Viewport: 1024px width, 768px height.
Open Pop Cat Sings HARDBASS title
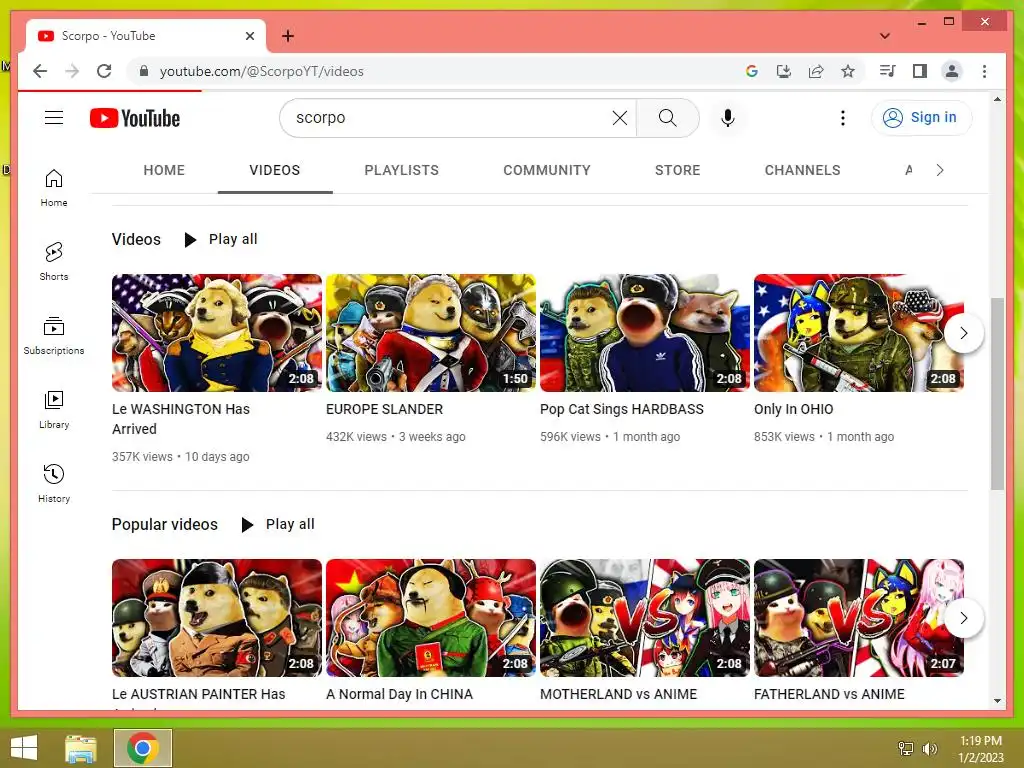622,409
